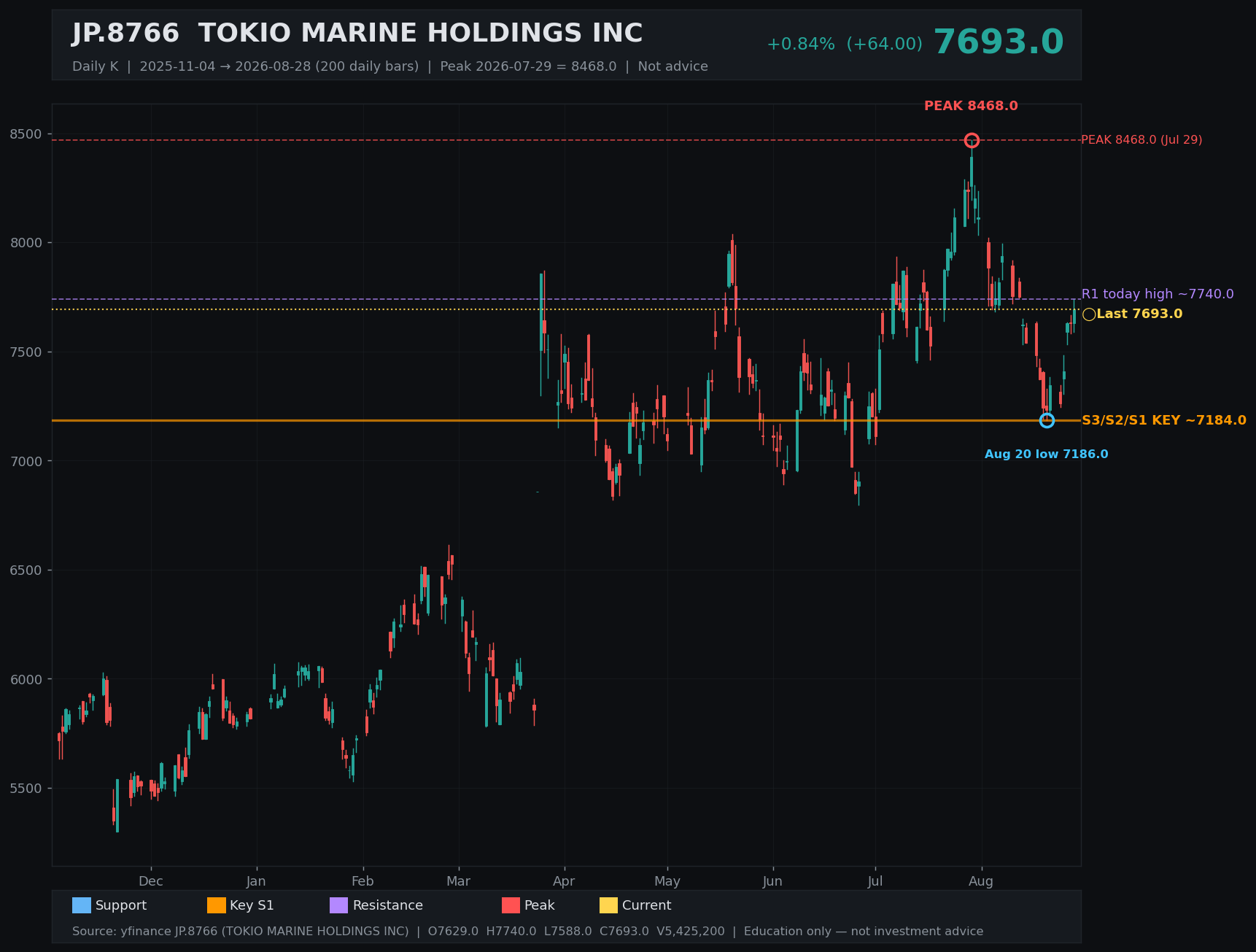Click the 6500 y-axis label
This screenshot has height=952, width=1256.
(x=26, y=570)
